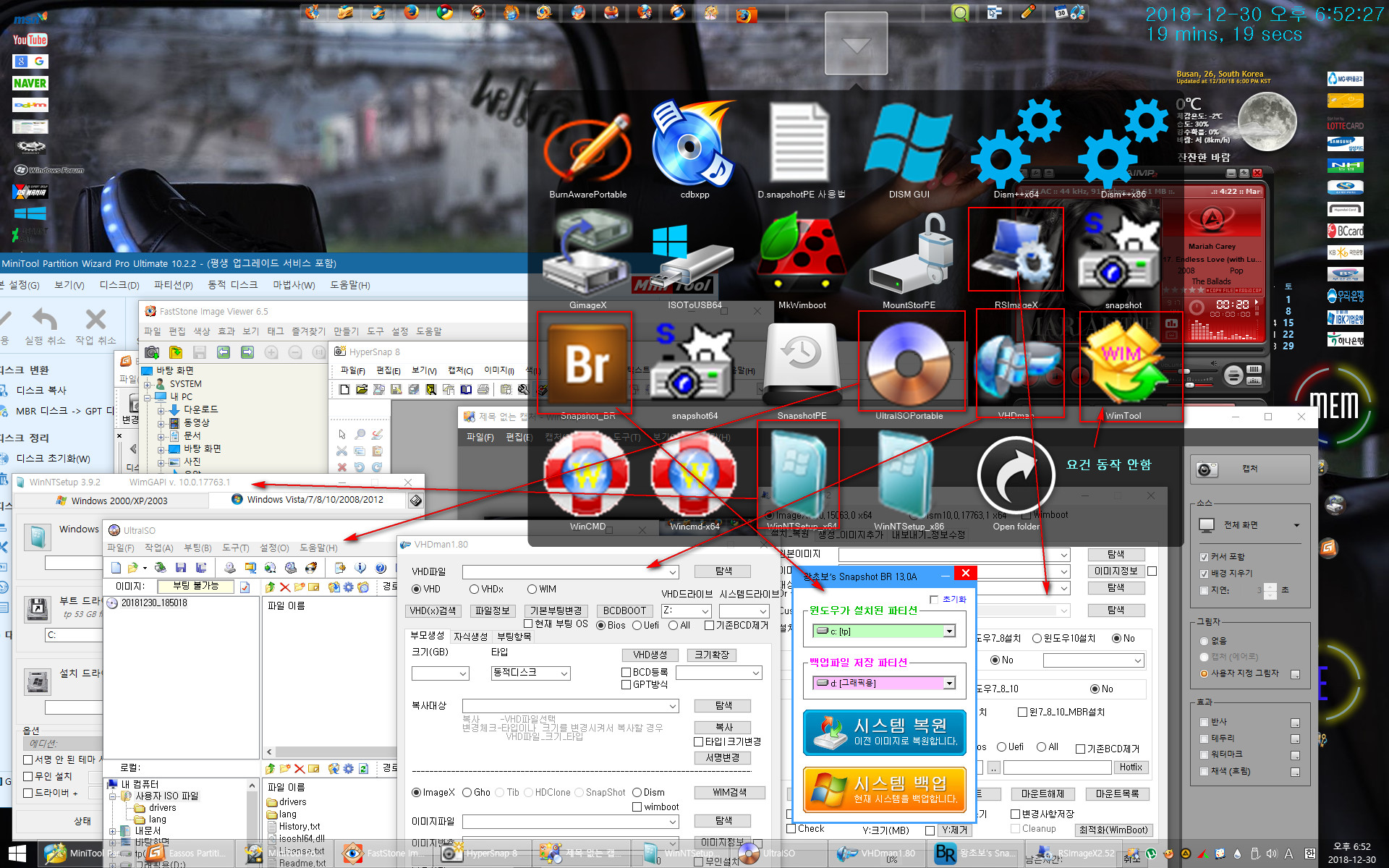Open 전체 화면 source dropdown
This screenshot has height=868, width=1389.
[1249, 524]
